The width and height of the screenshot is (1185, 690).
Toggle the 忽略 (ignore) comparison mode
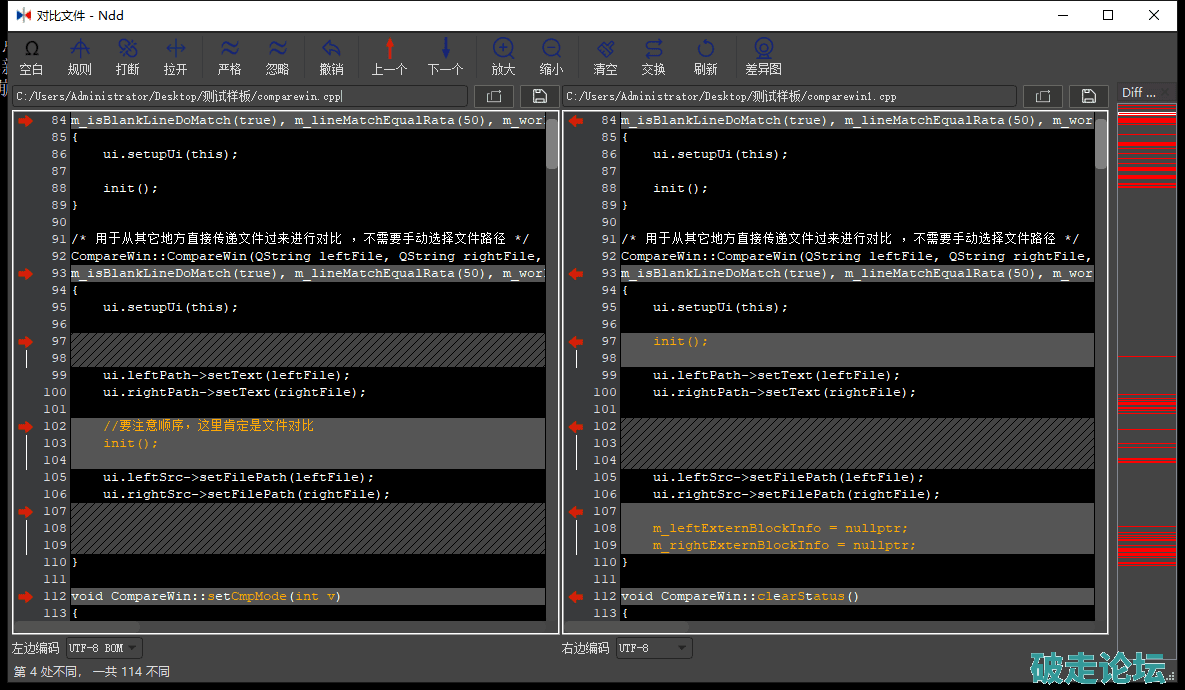point(278,57)
